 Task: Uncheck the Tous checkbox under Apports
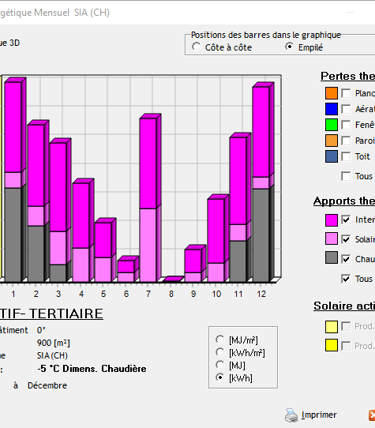point(346,279)
